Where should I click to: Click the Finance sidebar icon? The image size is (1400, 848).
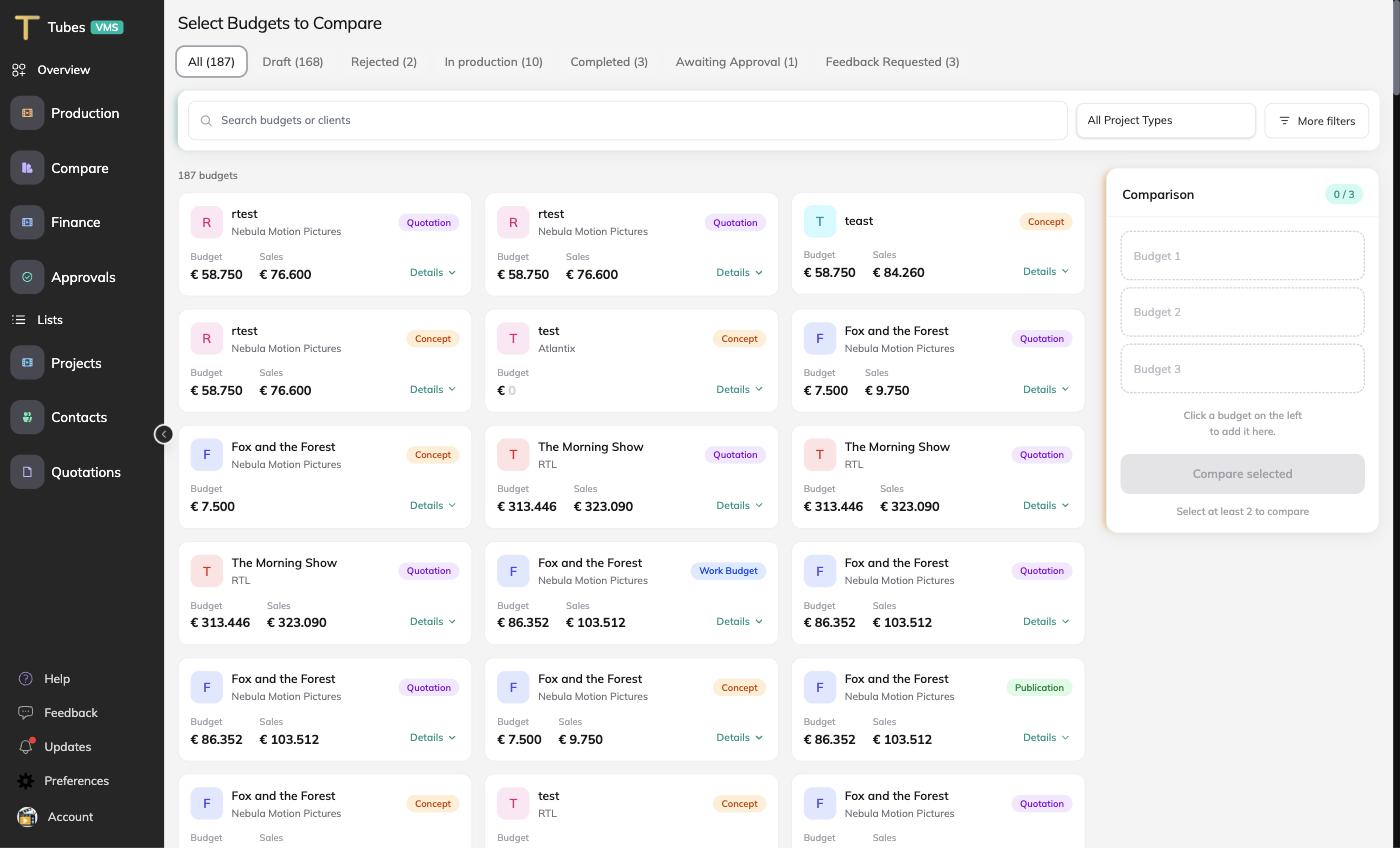point(27,222)
